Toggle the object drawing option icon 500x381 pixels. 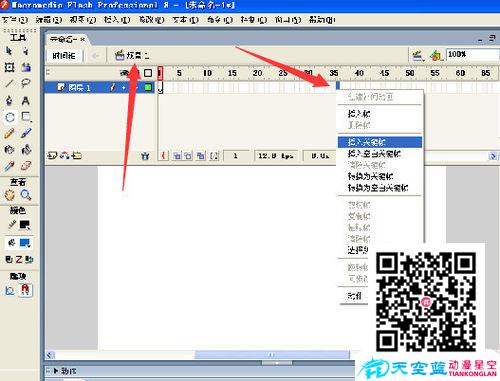[x=10, y=290]
